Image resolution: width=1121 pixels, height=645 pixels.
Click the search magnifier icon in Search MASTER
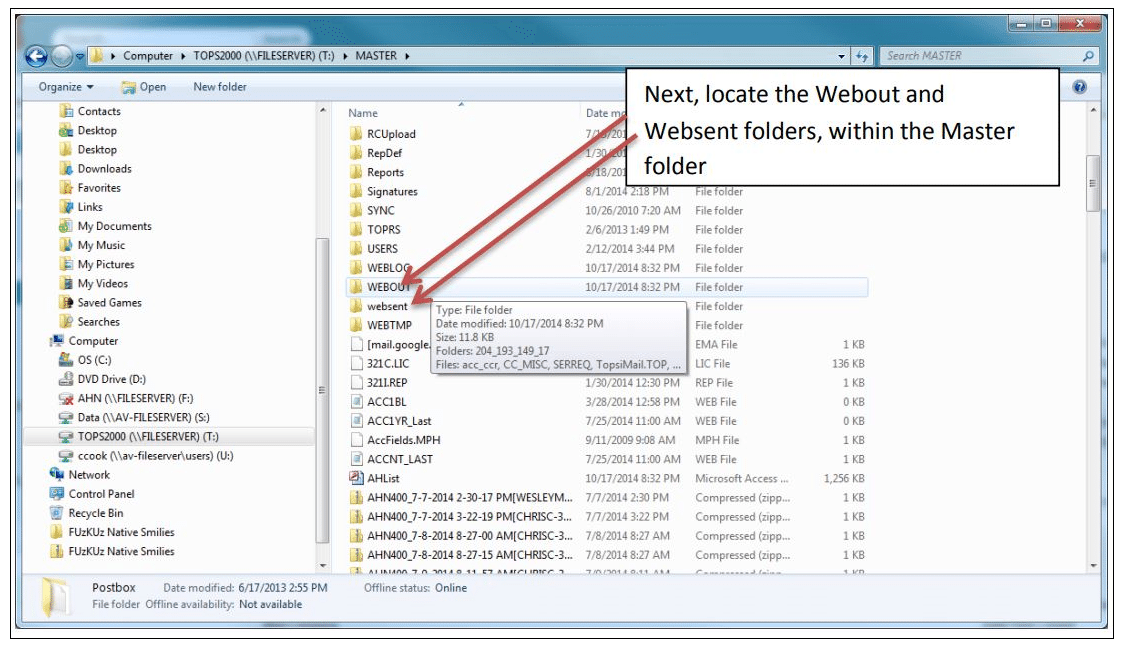point(1088,56)
